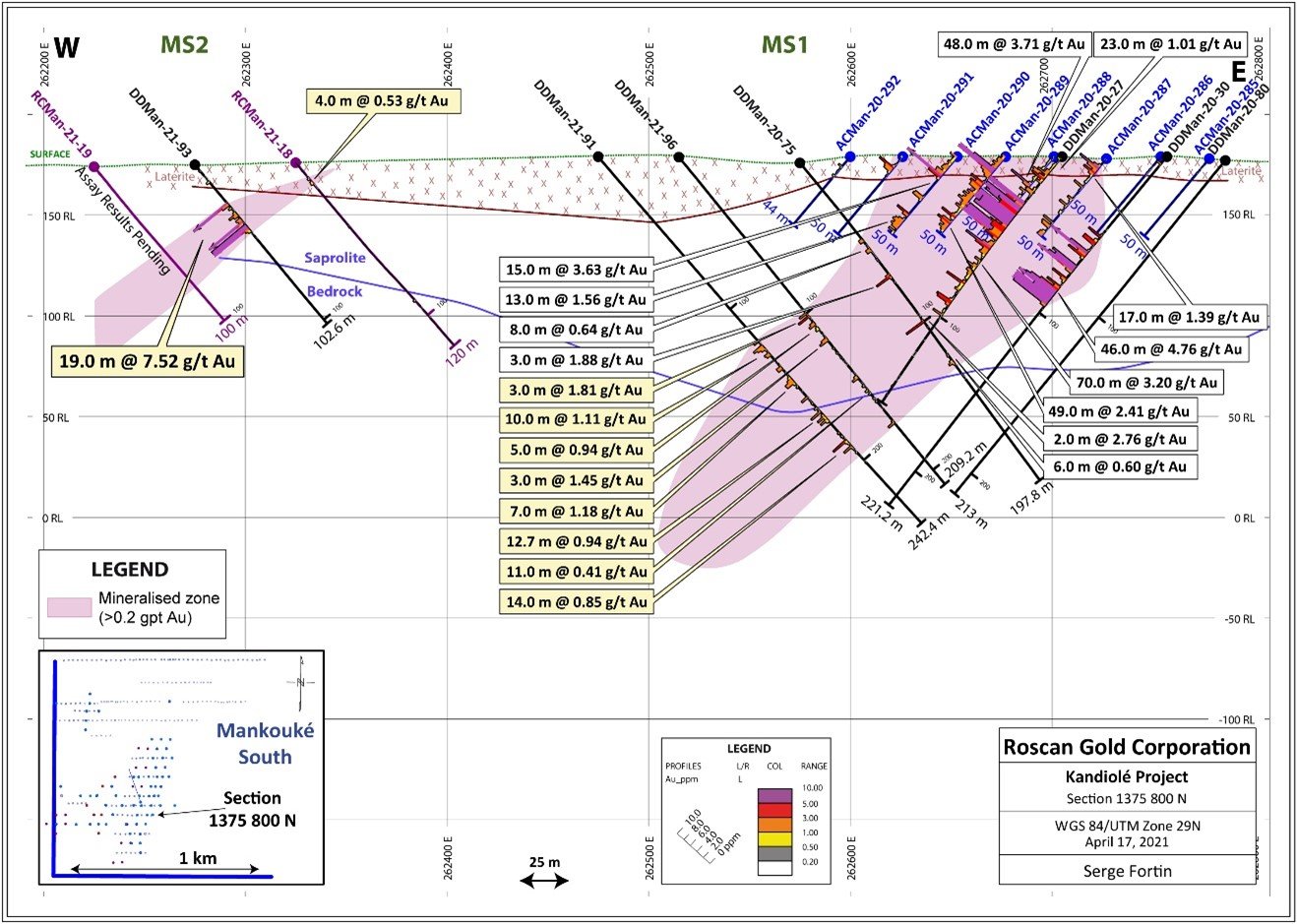Click the DDMan-20-75 collar marker
Screen dimensions: 1297x924
pyautogui.click(x=799, y=162)
